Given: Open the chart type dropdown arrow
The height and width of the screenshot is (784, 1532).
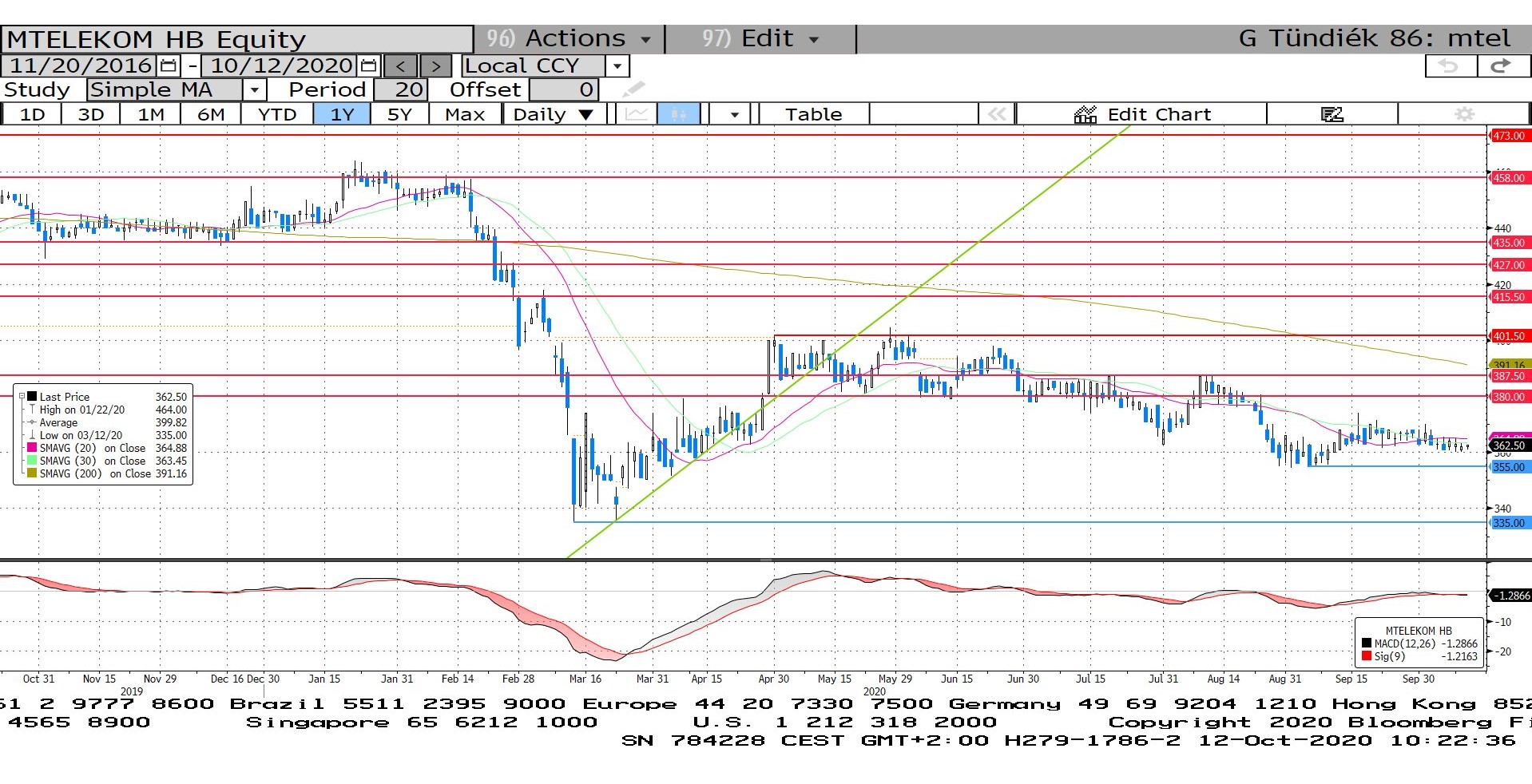Looking at the screenshot, I should pyautogui.click(x=734, y=114).
